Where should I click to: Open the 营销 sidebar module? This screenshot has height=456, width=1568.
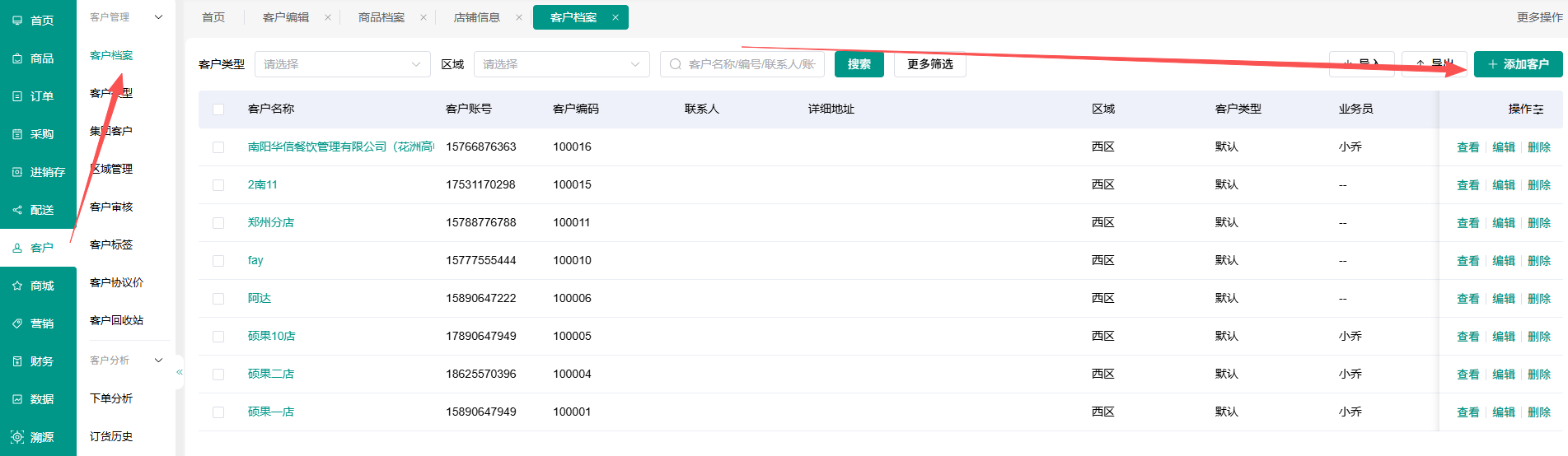(x=38, y=323)
